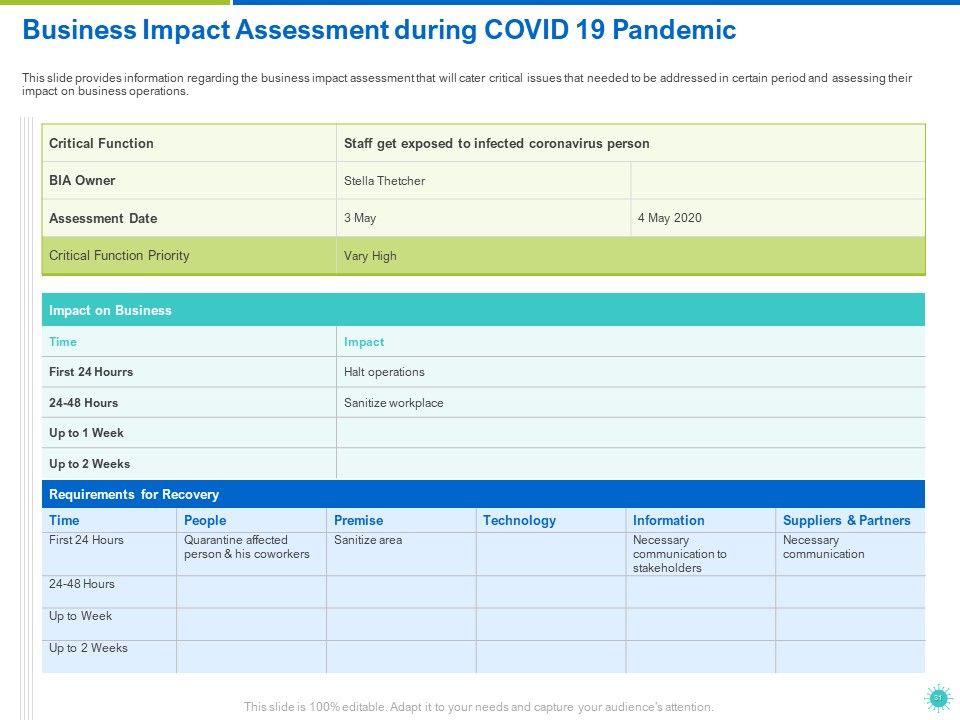Select the 'Impact on Business' header bar
Screen dimensions: 960x720
click(x=483, y=310)
